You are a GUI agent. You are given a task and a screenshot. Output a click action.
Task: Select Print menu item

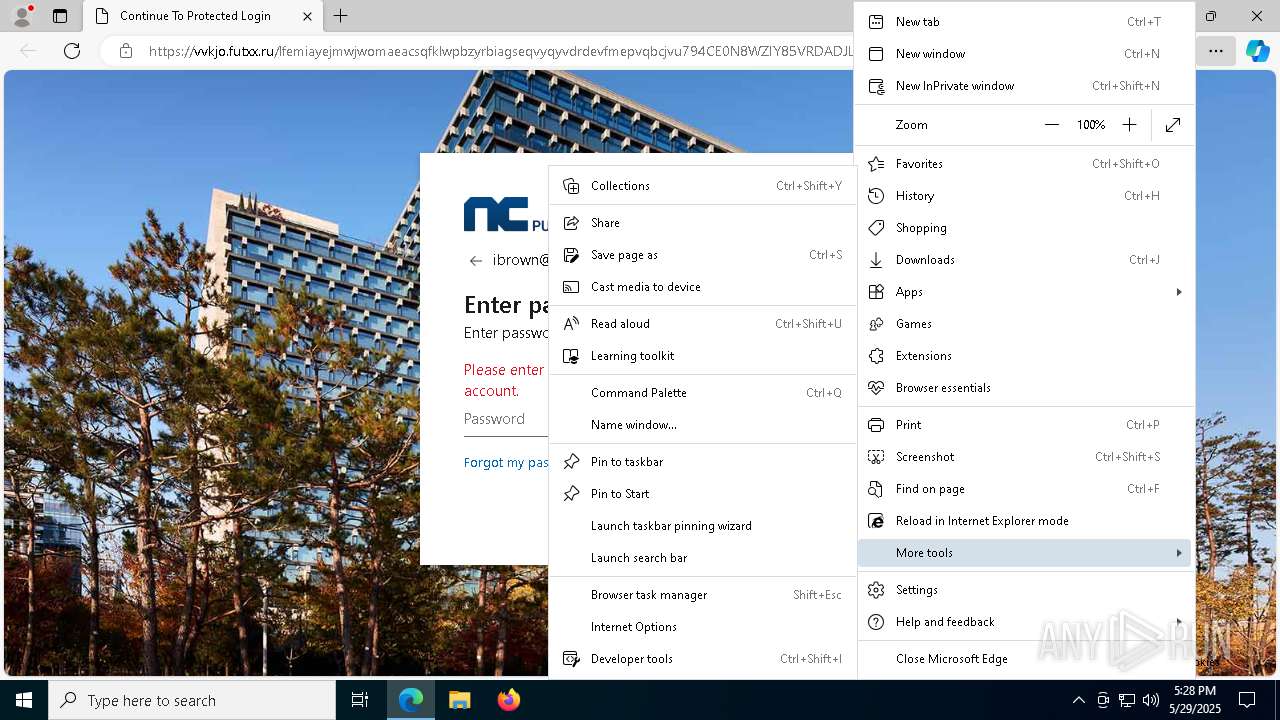click(1026, 425)
